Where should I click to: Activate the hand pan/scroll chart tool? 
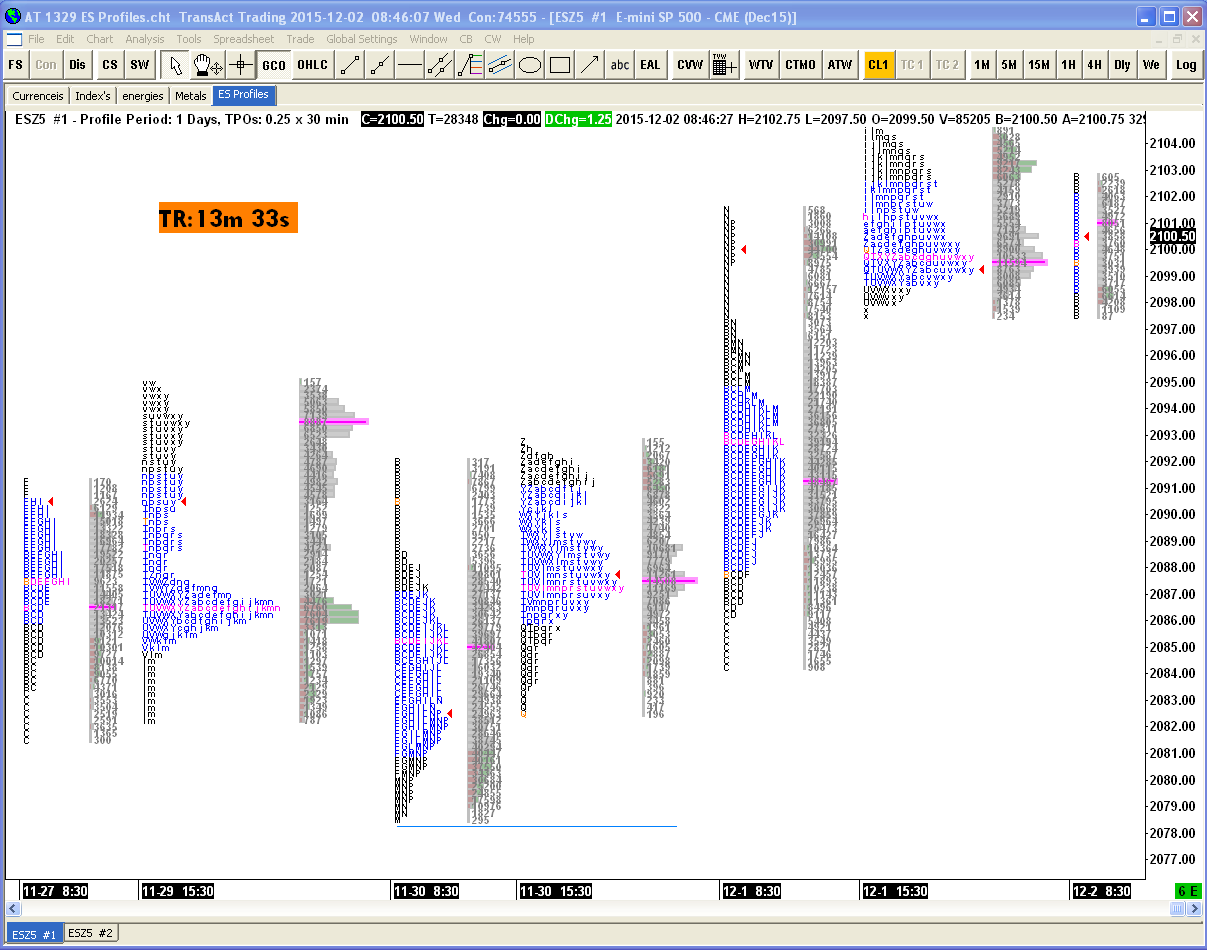(208, 65)
